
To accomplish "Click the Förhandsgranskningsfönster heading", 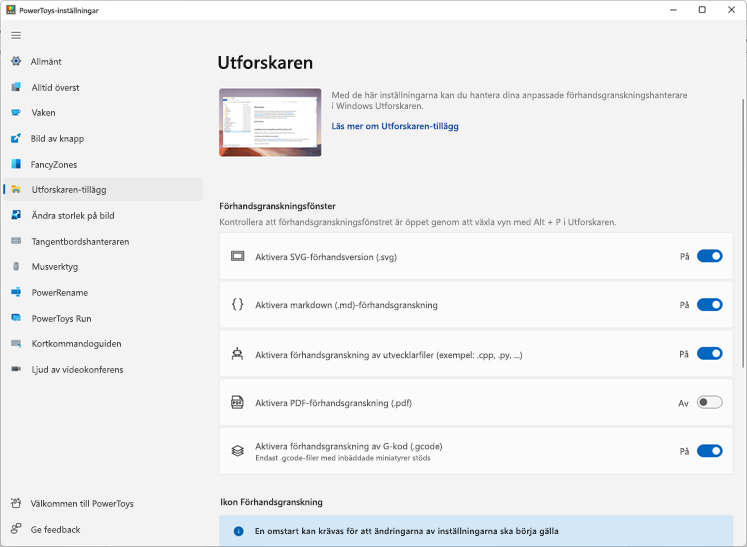I will [x=277, y=206].
